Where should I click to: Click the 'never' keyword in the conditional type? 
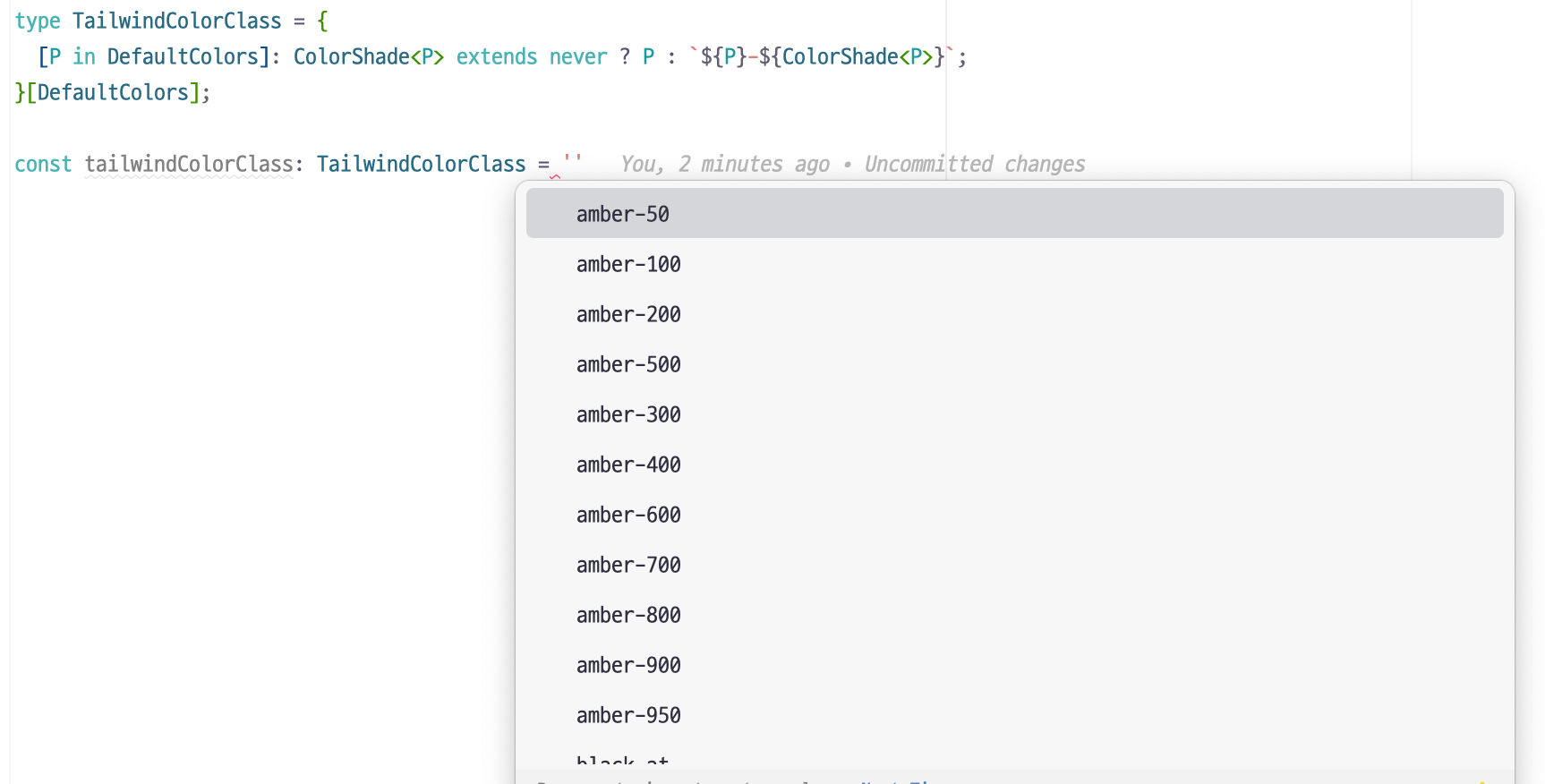click(x=578, y=57)
